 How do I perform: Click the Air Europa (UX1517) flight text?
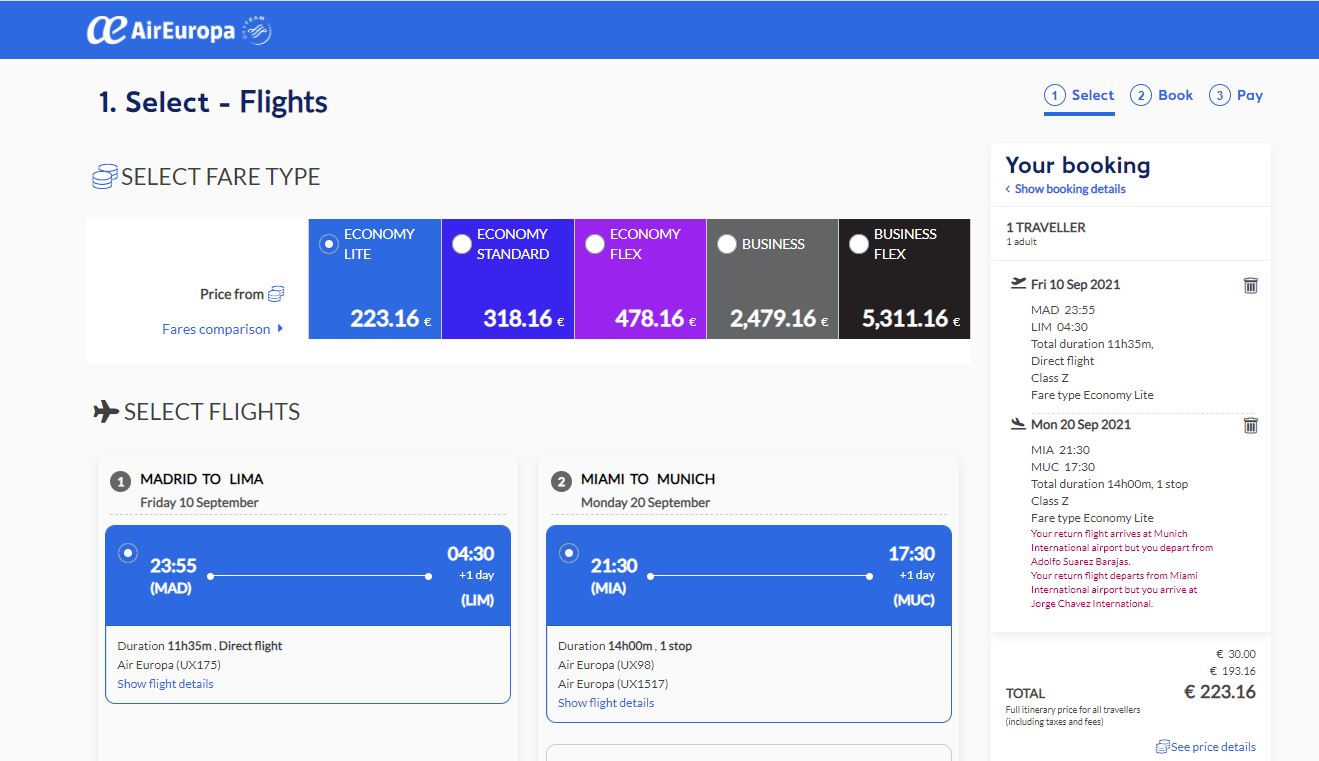(x=613, y=684)
